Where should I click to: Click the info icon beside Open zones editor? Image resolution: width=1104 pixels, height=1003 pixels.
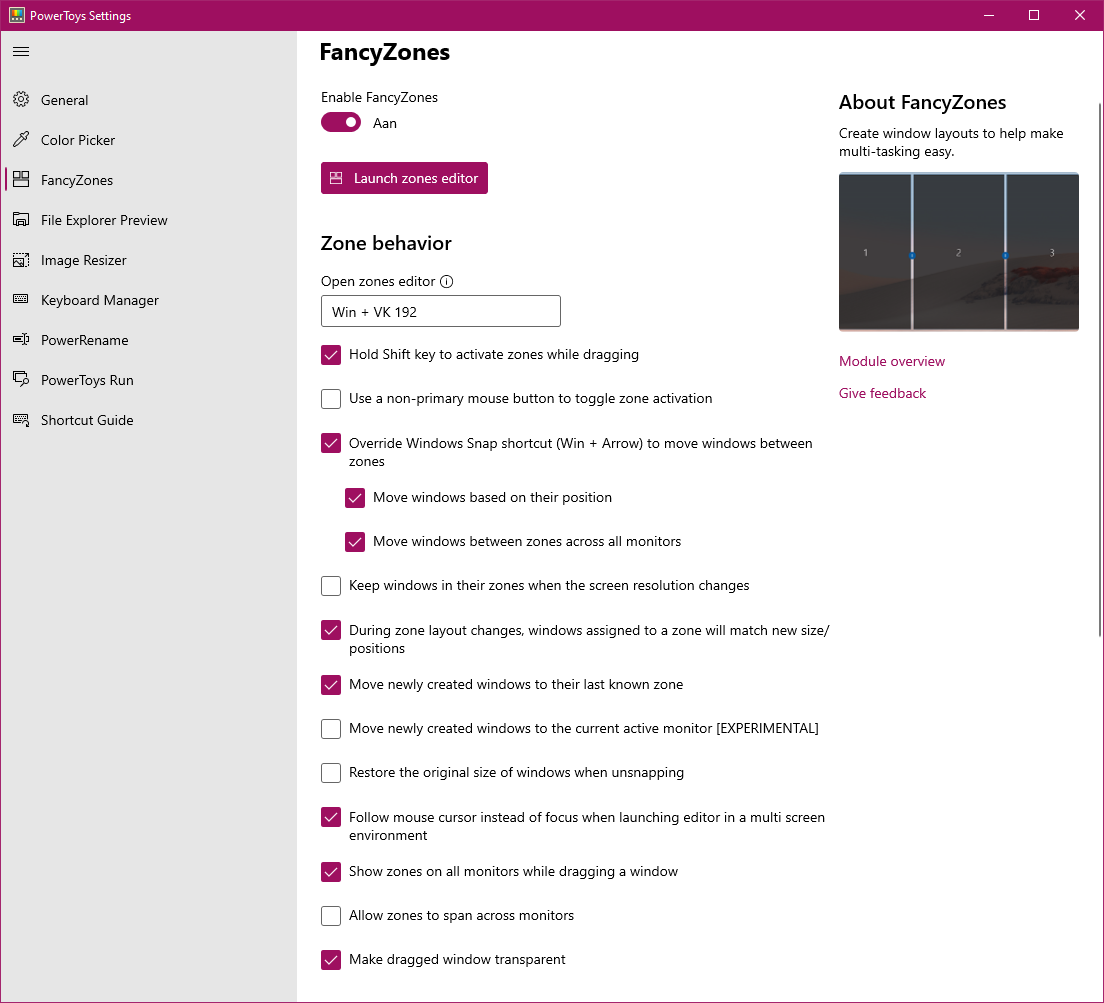pos(446,282)
